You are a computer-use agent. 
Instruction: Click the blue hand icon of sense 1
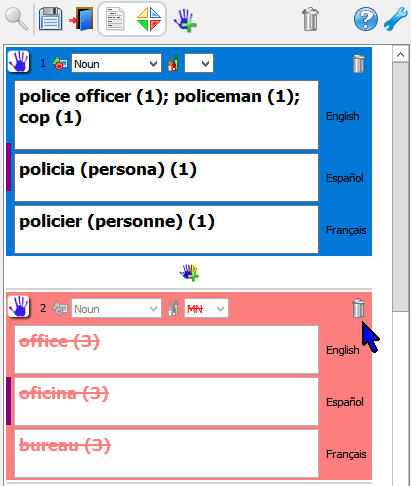tap(19, 61)
